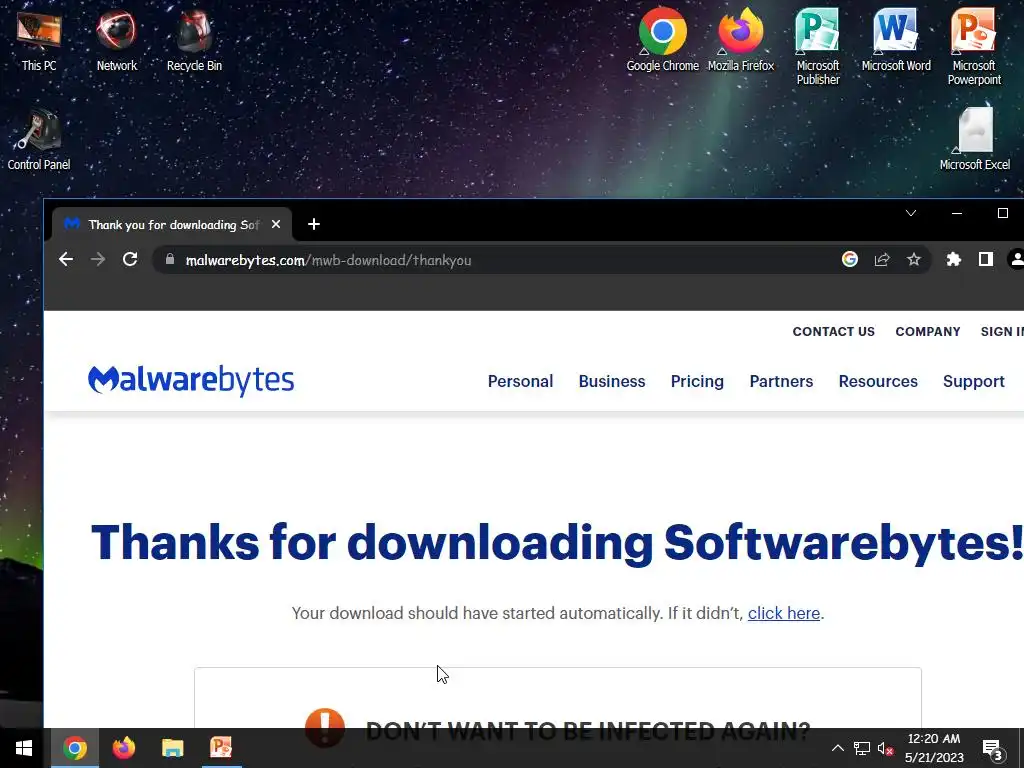This screenshot has width=1024, height=768.
Task: Open the Recycle Bin desktop icon
Action: (x=194, y=42)
